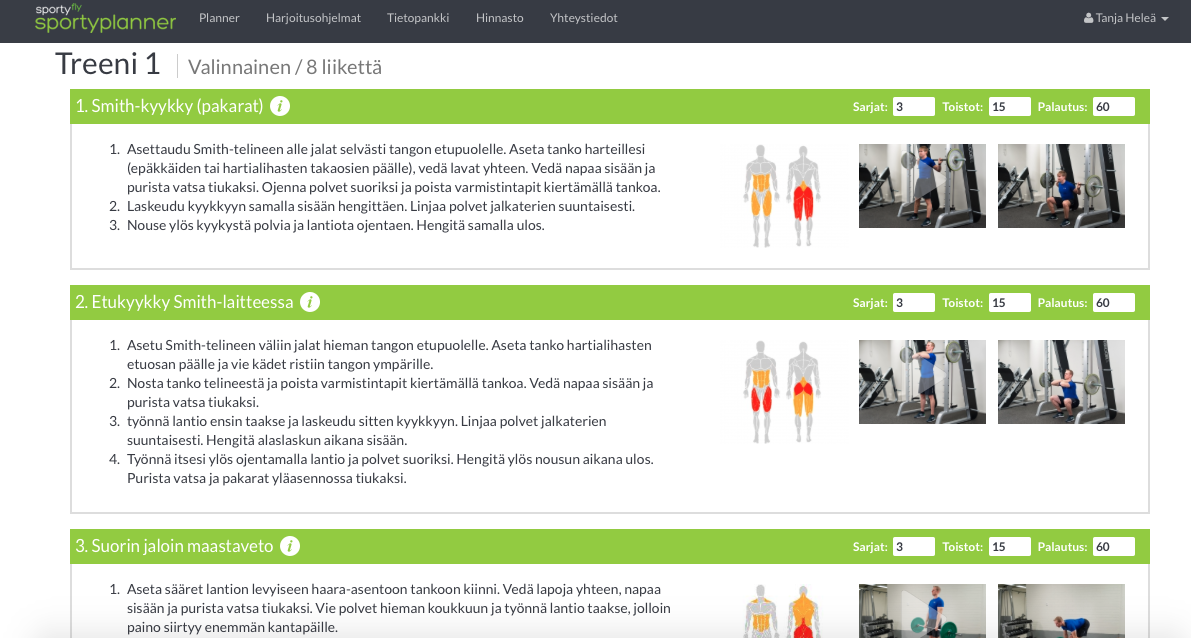The image size is (1191, 638).
Task: Click the Sarjat field for Etukyykky Smith-laitteessa
Action: coord(913,302)
